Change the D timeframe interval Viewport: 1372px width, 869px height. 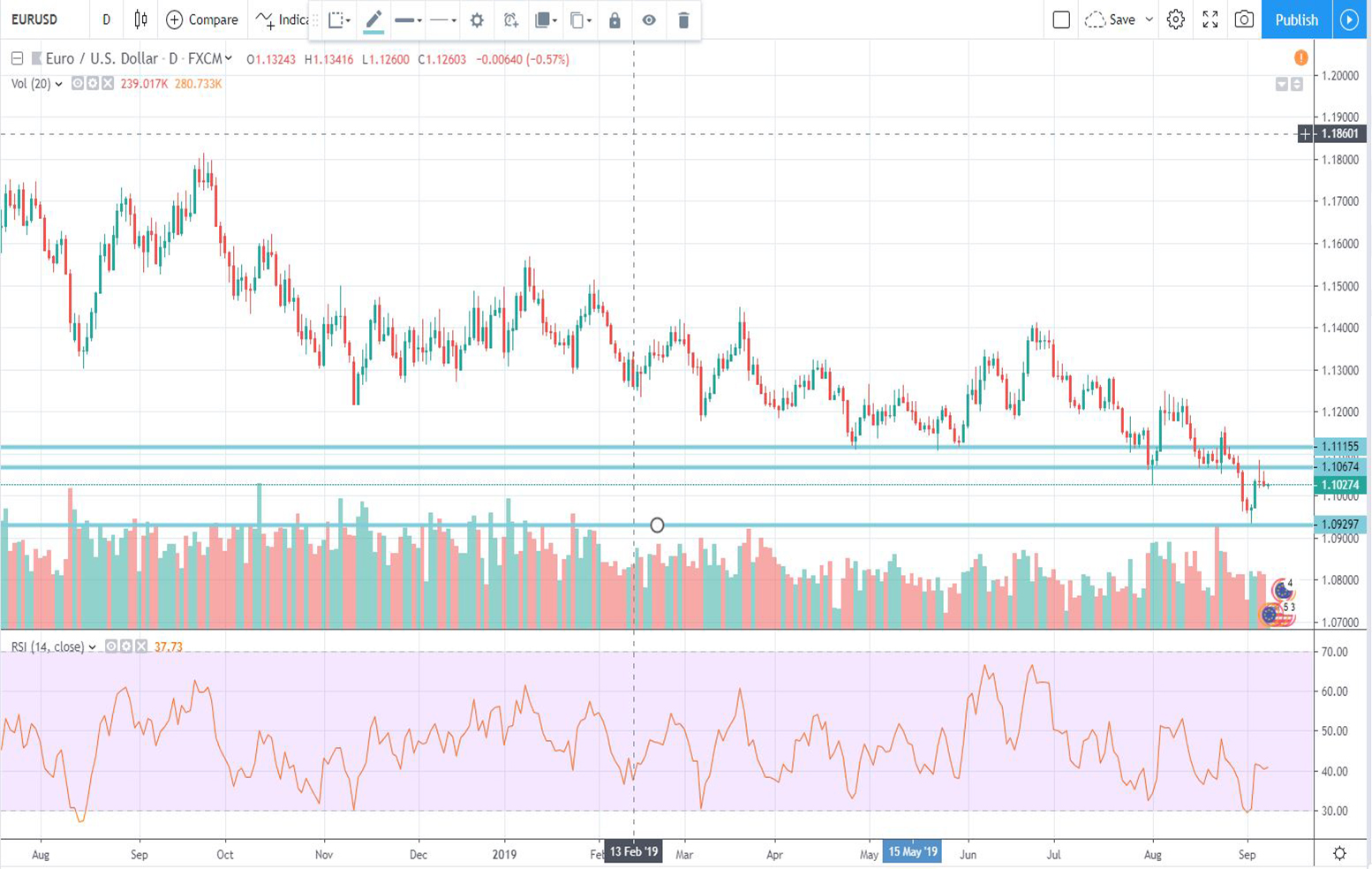[106, 19]
